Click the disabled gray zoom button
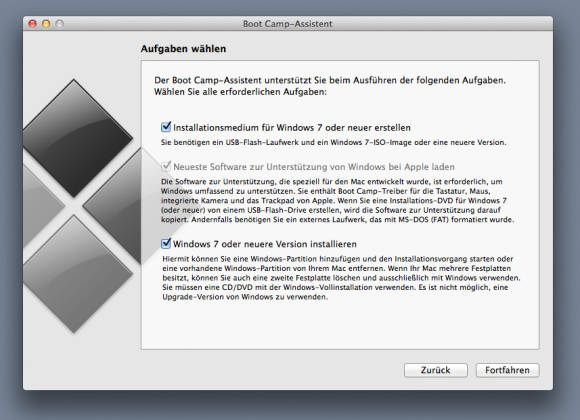Screen dimensions: 580x420 59,24
